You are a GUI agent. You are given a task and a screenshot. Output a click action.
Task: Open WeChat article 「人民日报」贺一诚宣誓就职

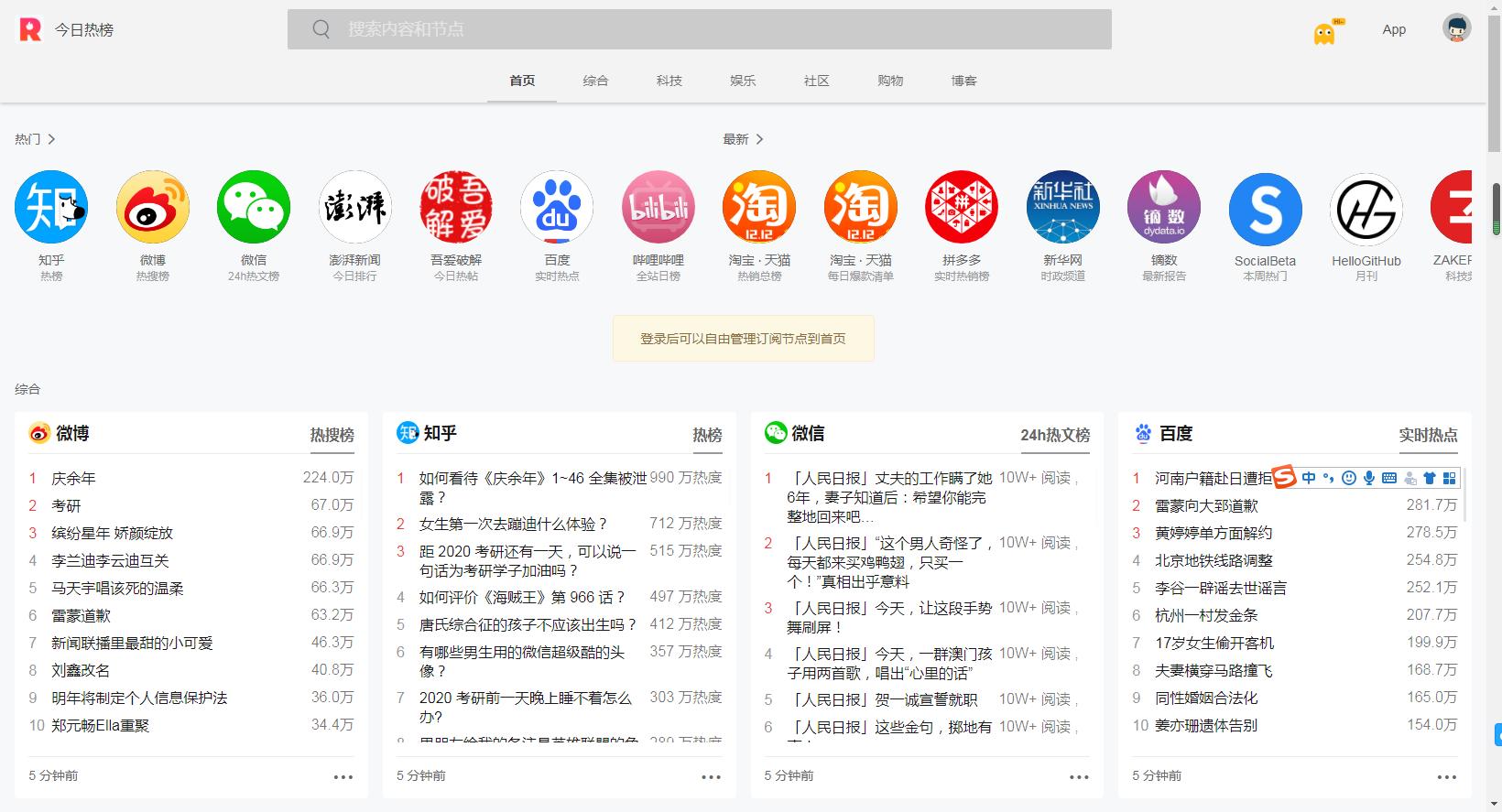[883, 699]
